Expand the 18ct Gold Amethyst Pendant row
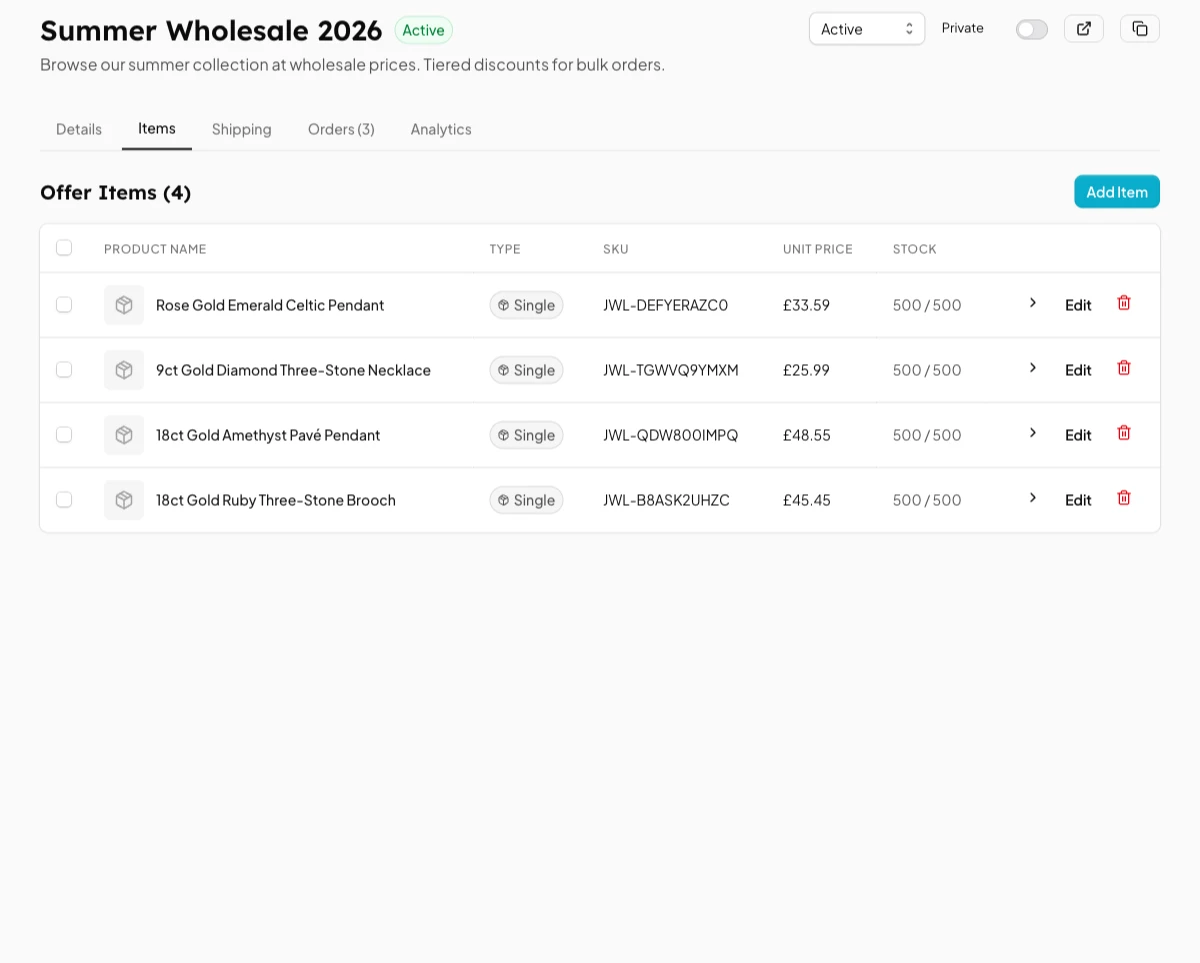This screenshot has width=1200, height=963. pos(1033,433)
